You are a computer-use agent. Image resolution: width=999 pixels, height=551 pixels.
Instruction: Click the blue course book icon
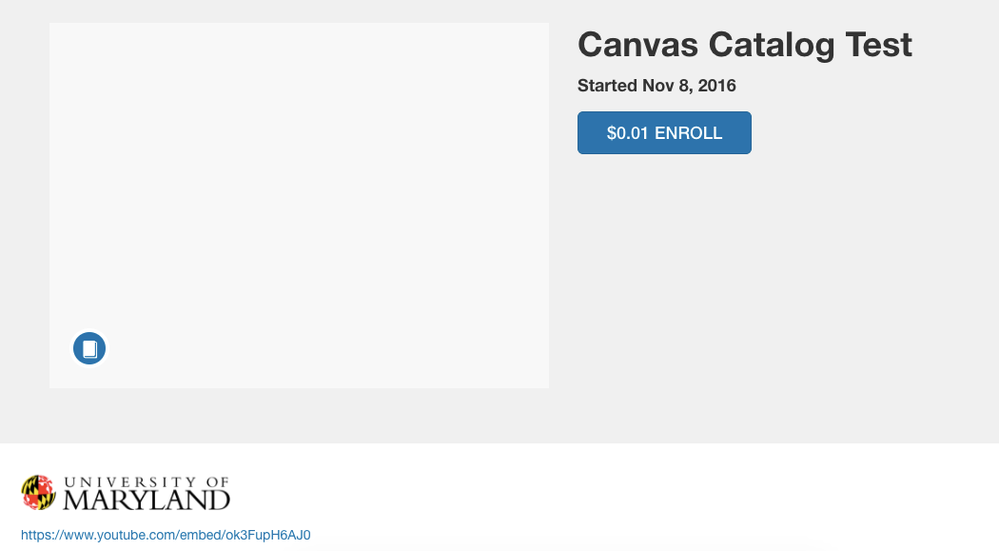[89, 348]
